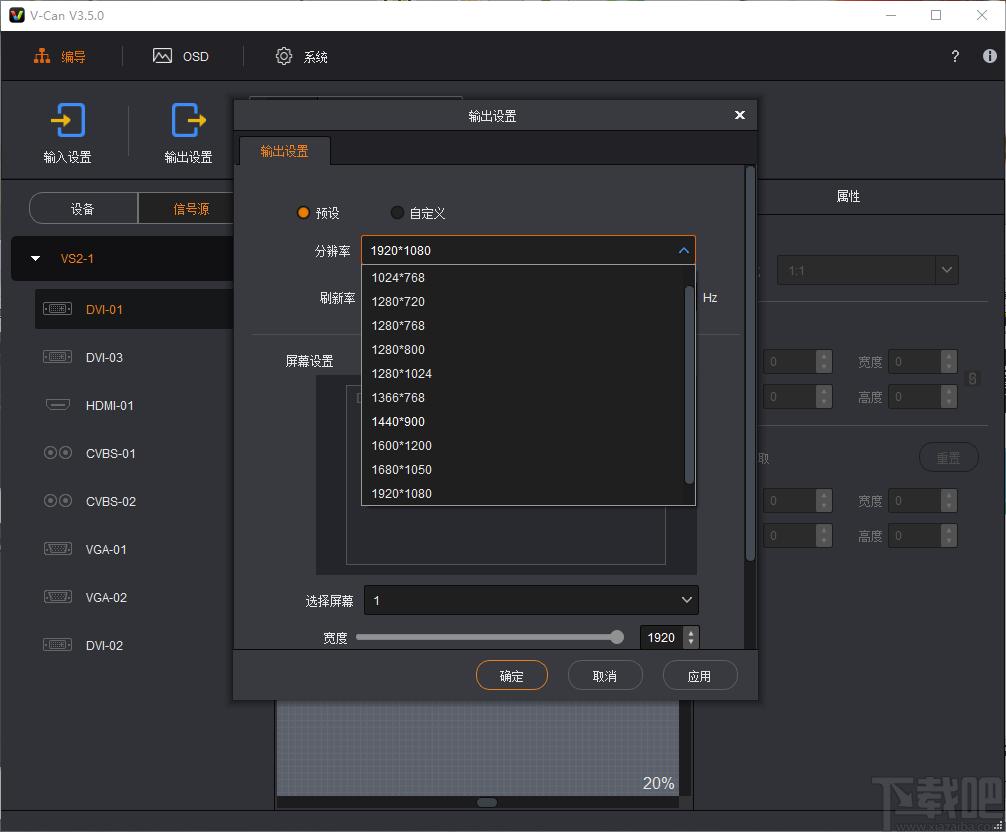Screen dimensions: 1006x832
Task: Open the OSD image menu
Action: click(181, 56)
